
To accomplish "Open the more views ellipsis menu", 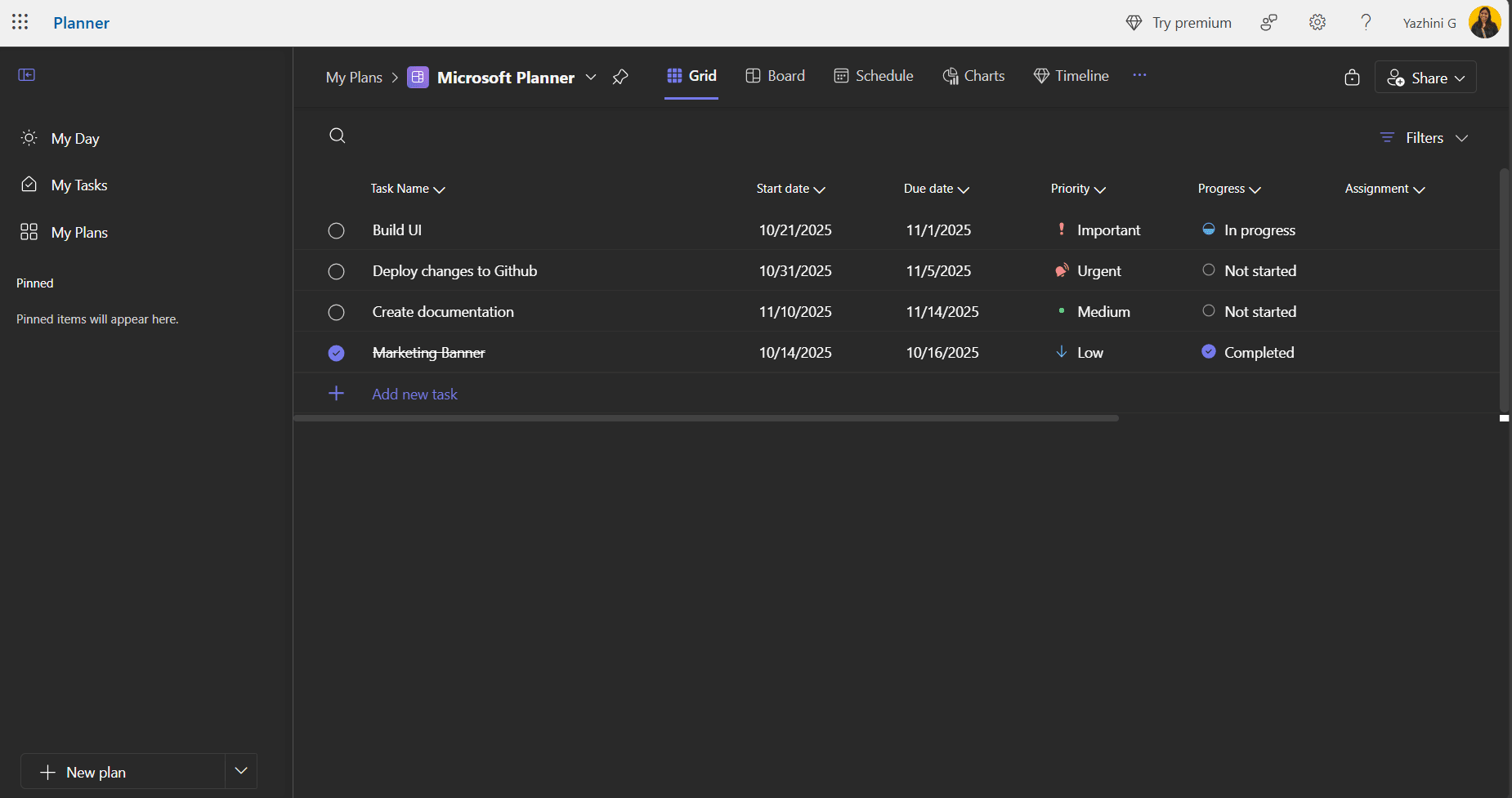I will (1139, 75).
